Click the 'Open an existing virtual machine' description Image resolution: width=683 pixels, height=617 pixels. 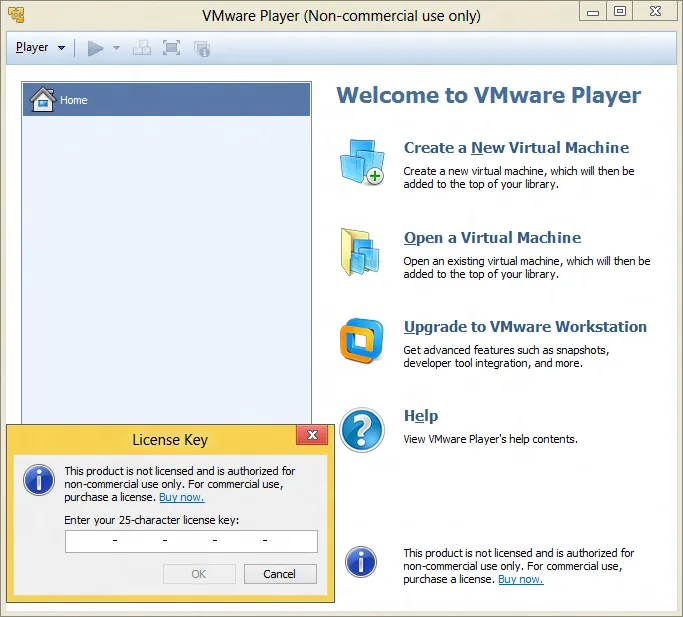527,267
